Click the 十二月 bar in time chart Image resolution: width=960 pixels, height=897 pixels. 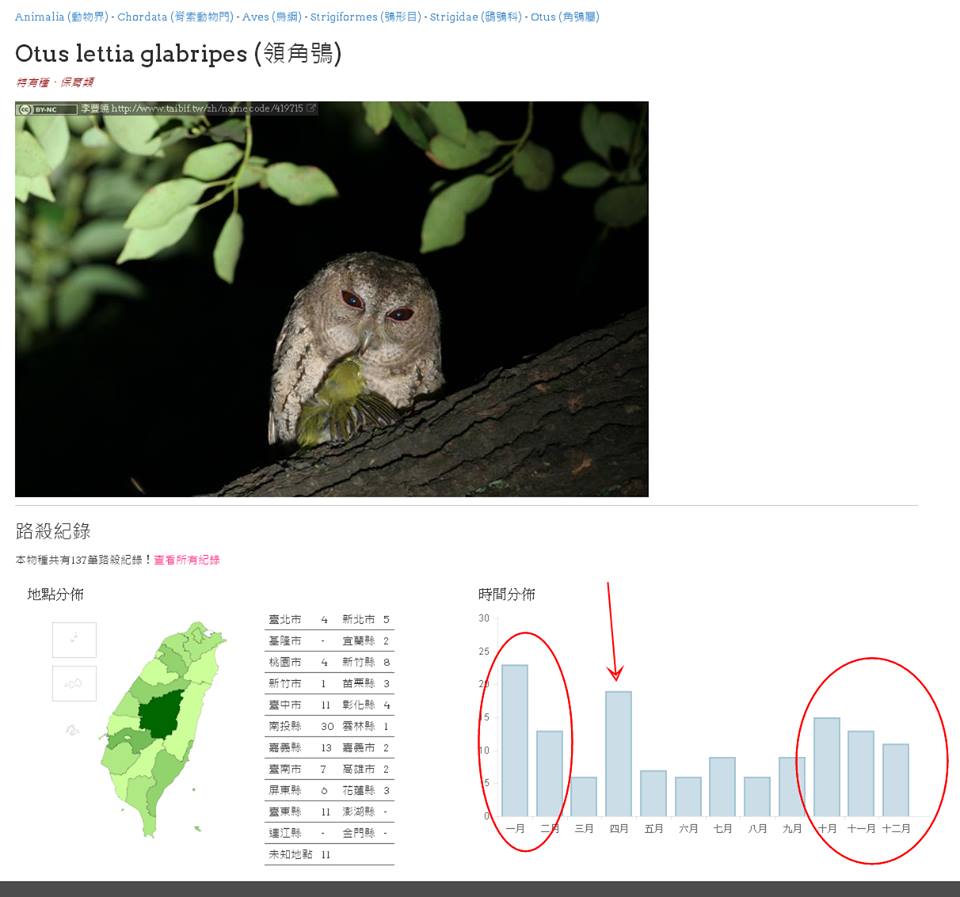(896, 779)
